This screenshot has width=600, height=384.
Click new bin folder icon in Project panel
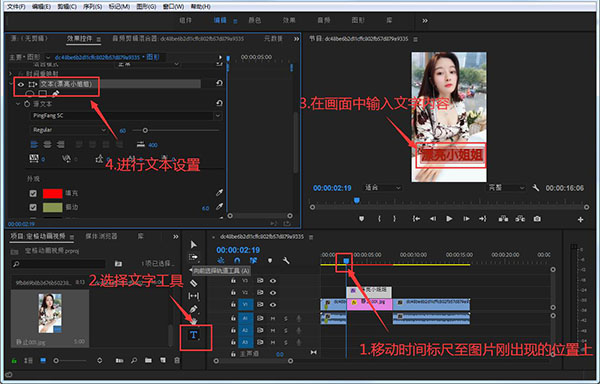pyautogui.click(x=148, y=360)
